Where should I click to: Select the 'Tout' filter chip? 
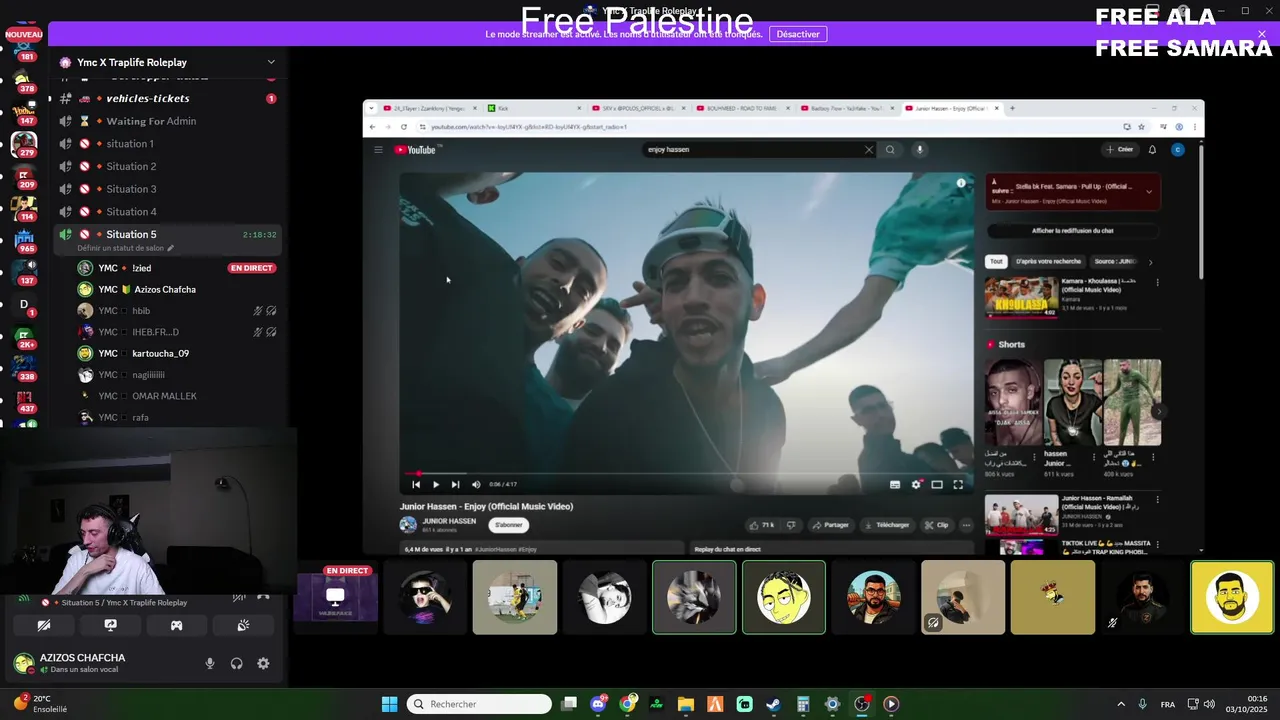point(995,262)
